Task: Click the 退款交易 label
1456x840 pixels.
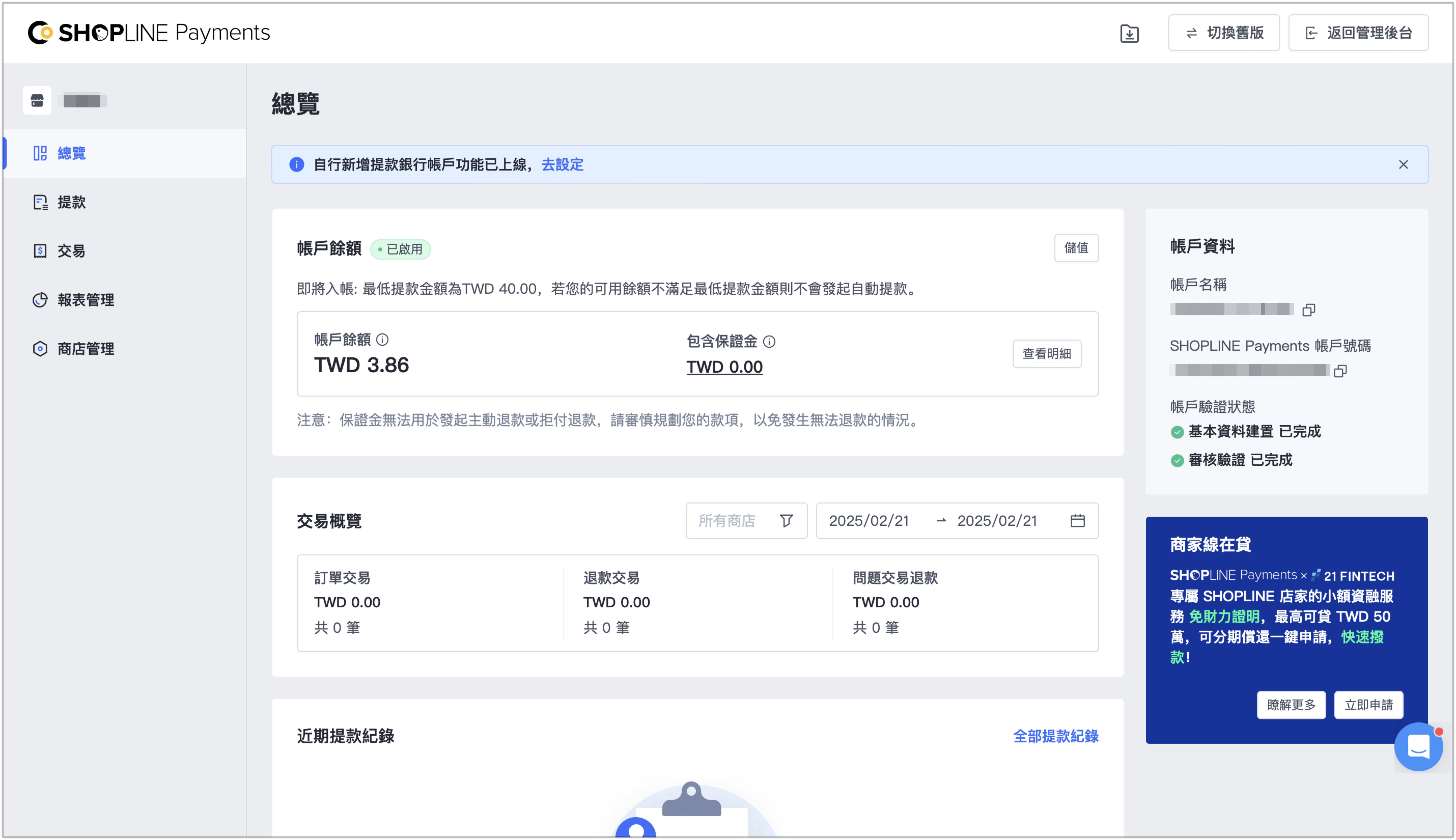Action: tap(611, 578)
